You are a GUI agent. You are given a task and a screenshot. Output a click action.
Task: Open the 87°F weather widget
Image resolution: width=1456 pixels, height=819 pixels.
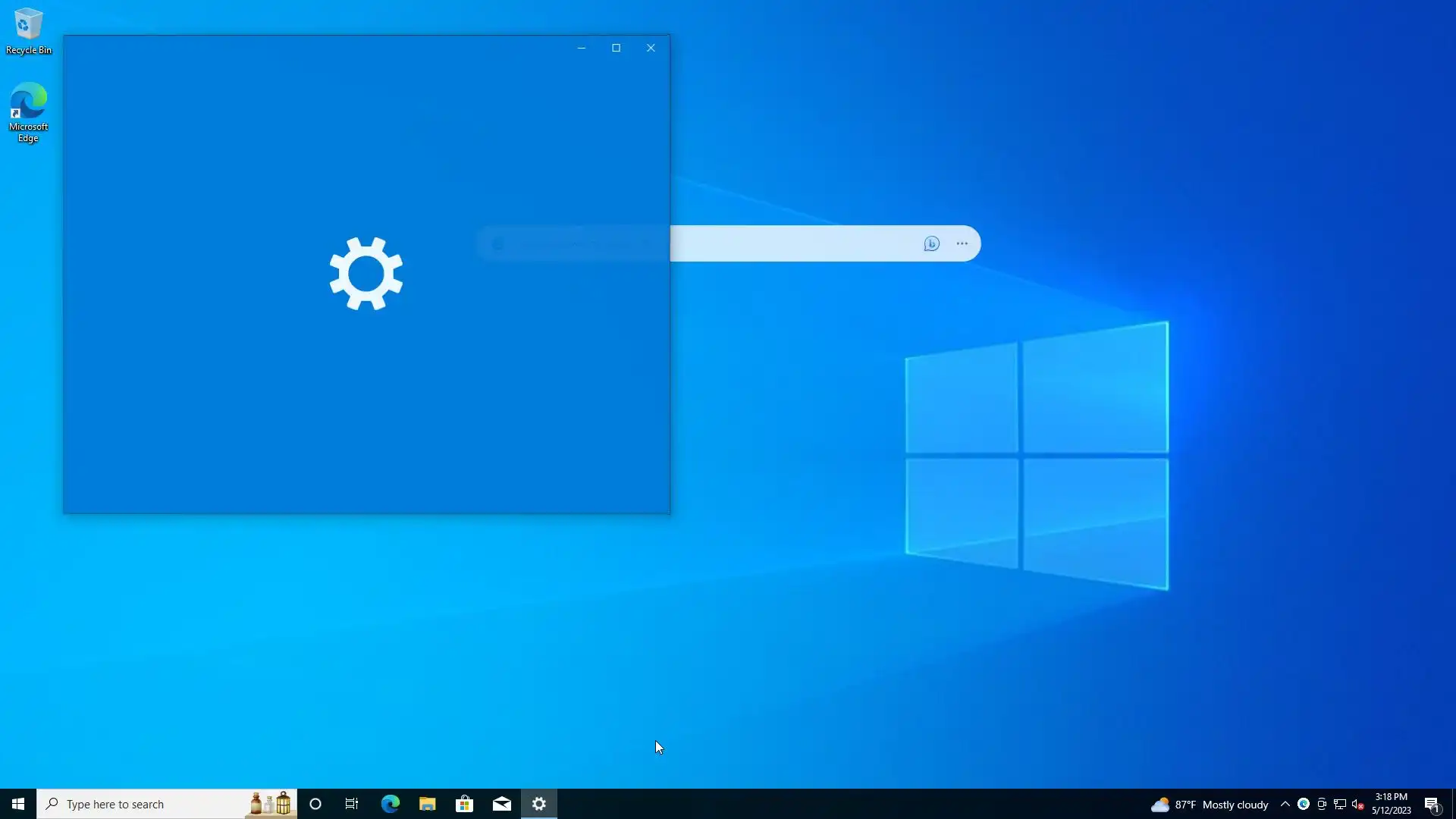(x=1210, y=804)
